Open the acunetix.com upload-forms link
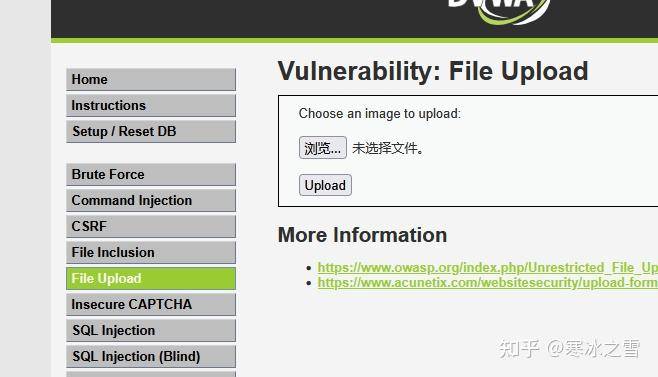This screenshot has height=377, width=658. tap(488, 283)
